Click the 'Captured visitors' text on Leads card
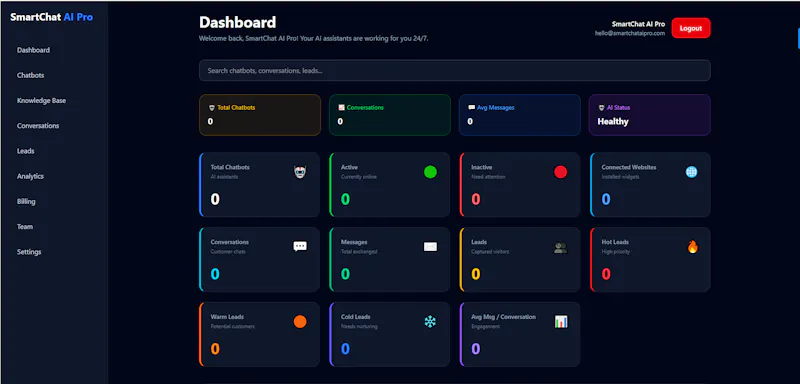This screenshot has height=384, width=800. point(490,251)
